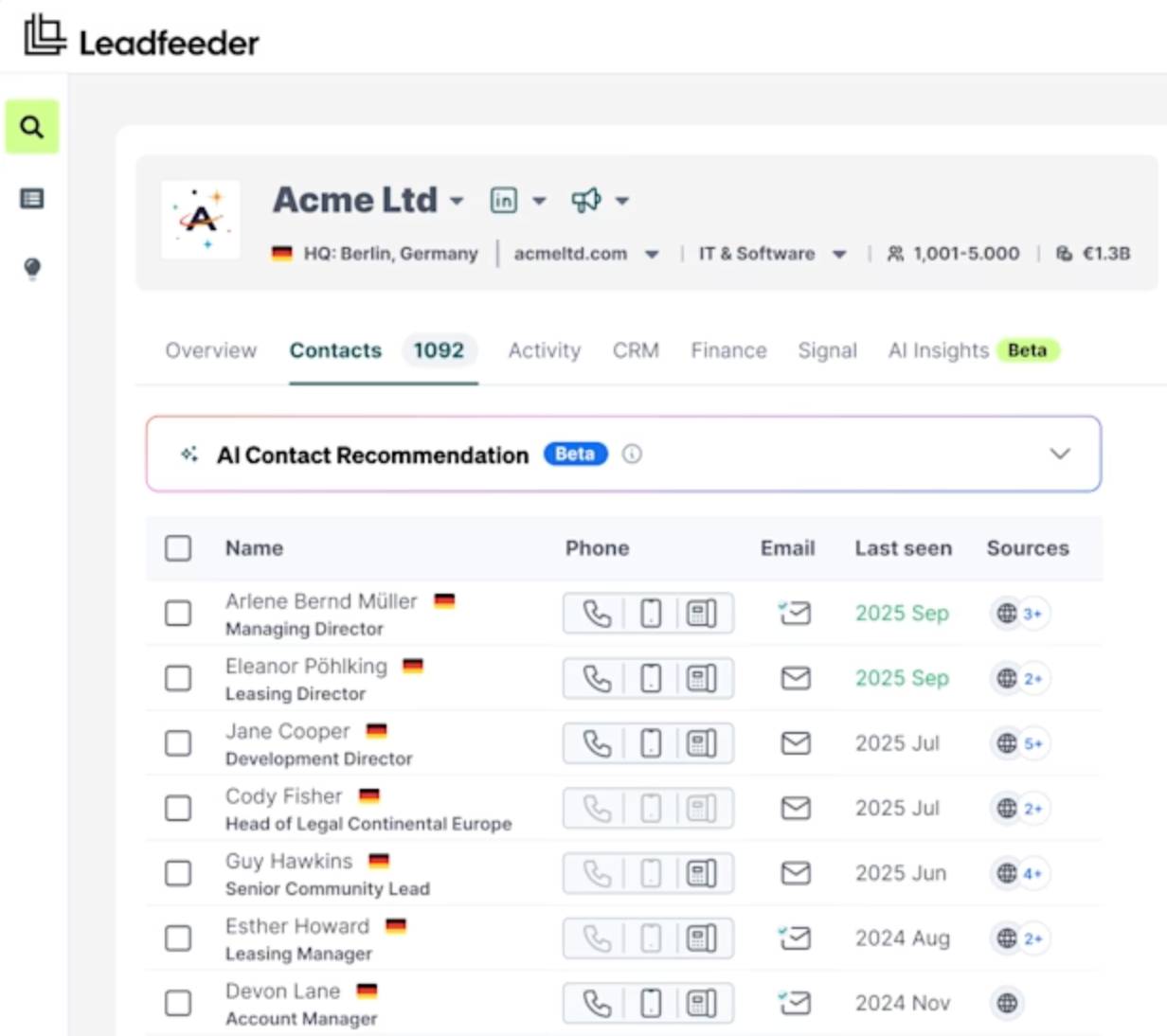Click email icon for Devon Lane

point(795,1003)
